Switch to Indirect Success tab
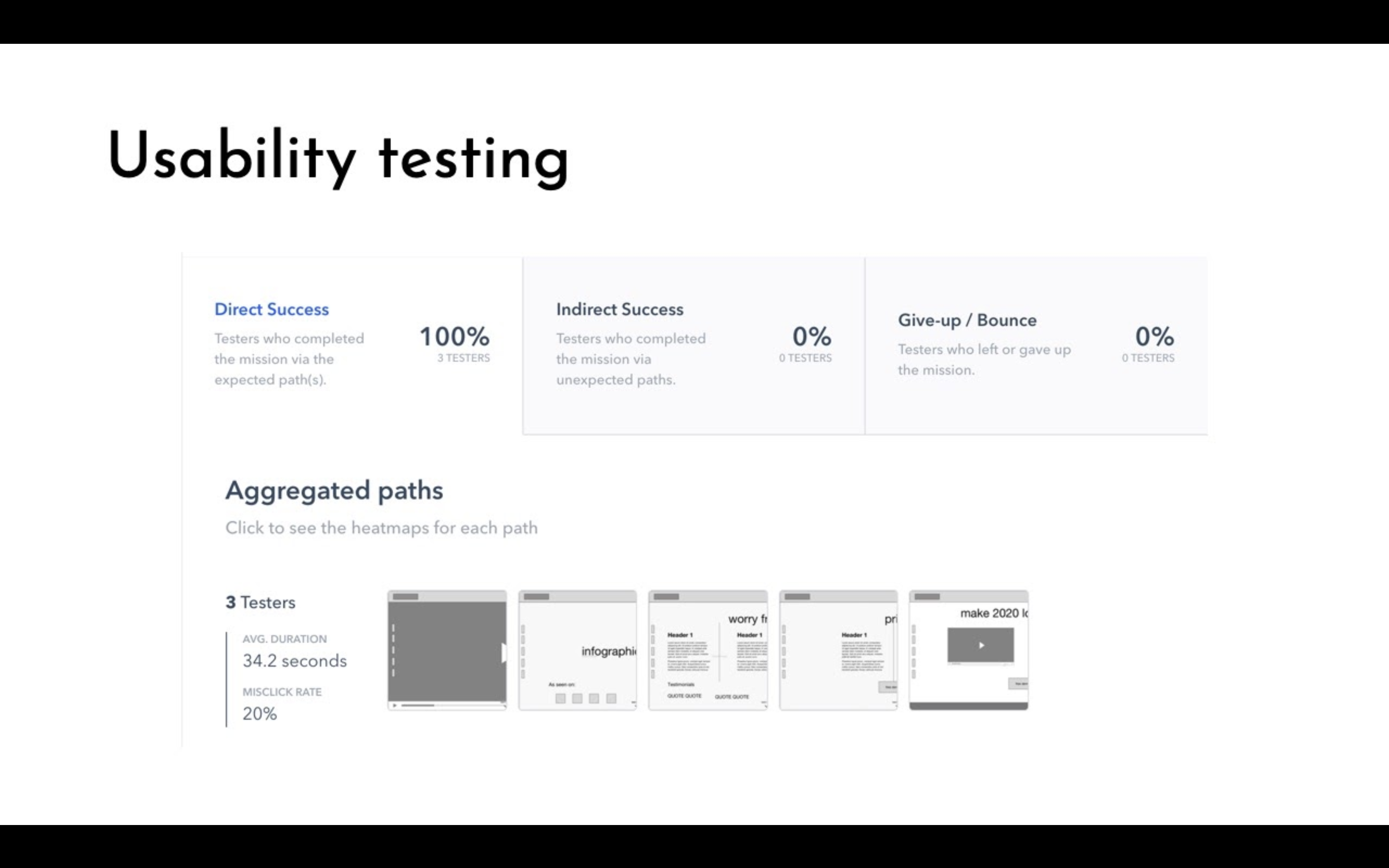Screen dimensions: 1389x868 tap(619, 310)
